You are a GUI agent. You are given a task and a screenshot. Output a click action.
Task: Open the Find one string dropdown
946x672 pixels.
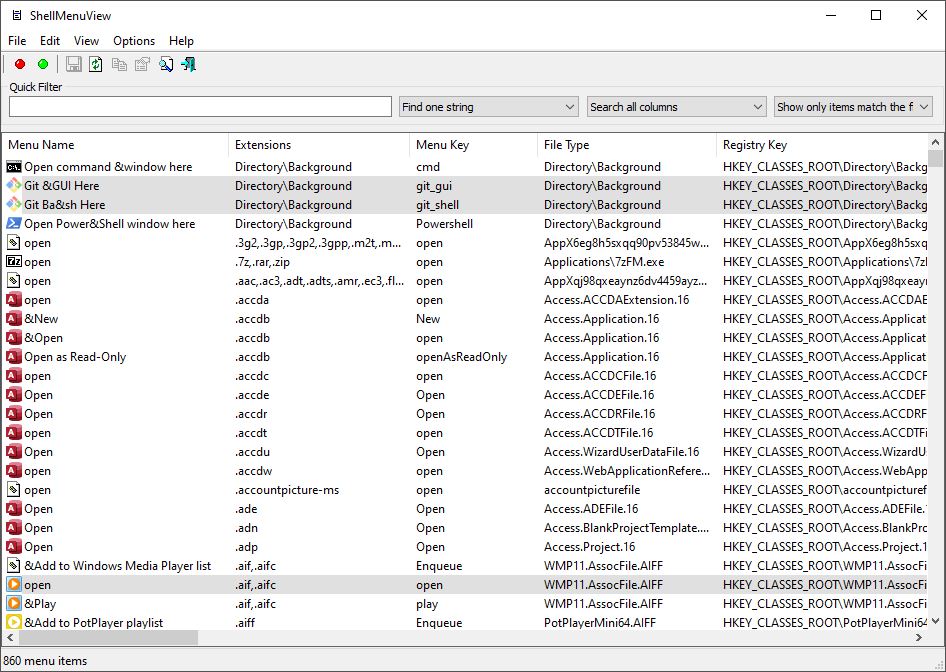pos(488,107)
